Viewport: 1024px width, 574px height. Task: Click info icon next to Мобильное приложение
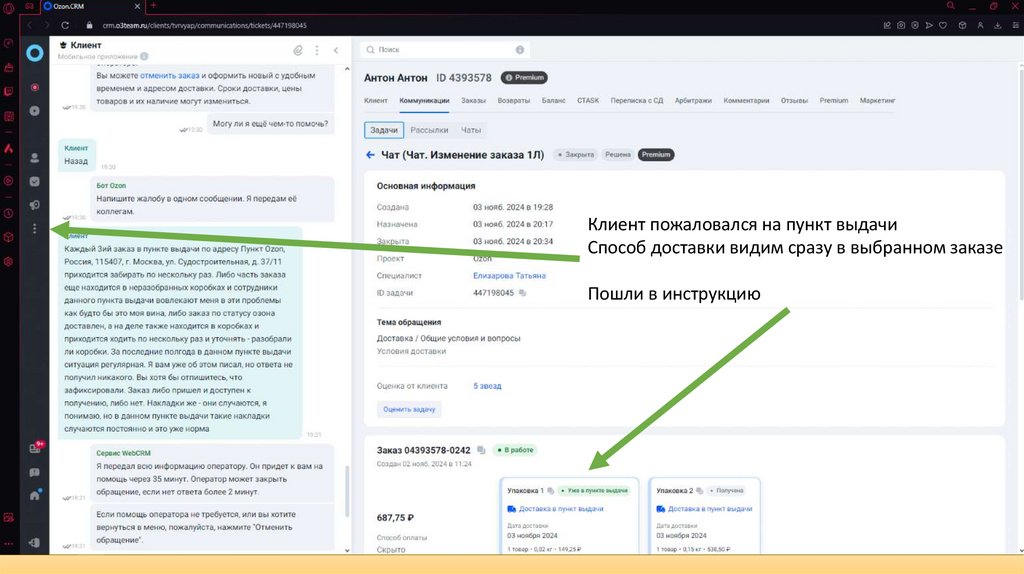pos(144,56)
